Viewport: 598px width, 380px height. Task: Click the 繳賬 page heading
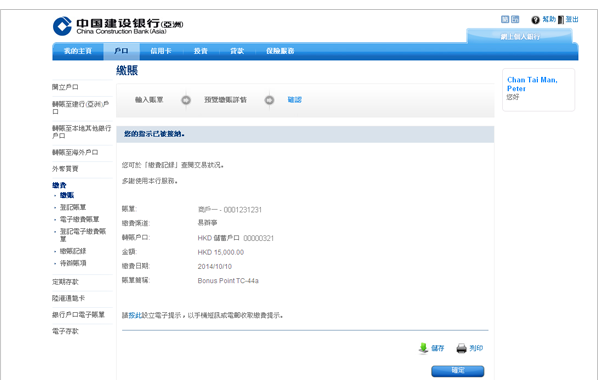[x=127, y=71]
